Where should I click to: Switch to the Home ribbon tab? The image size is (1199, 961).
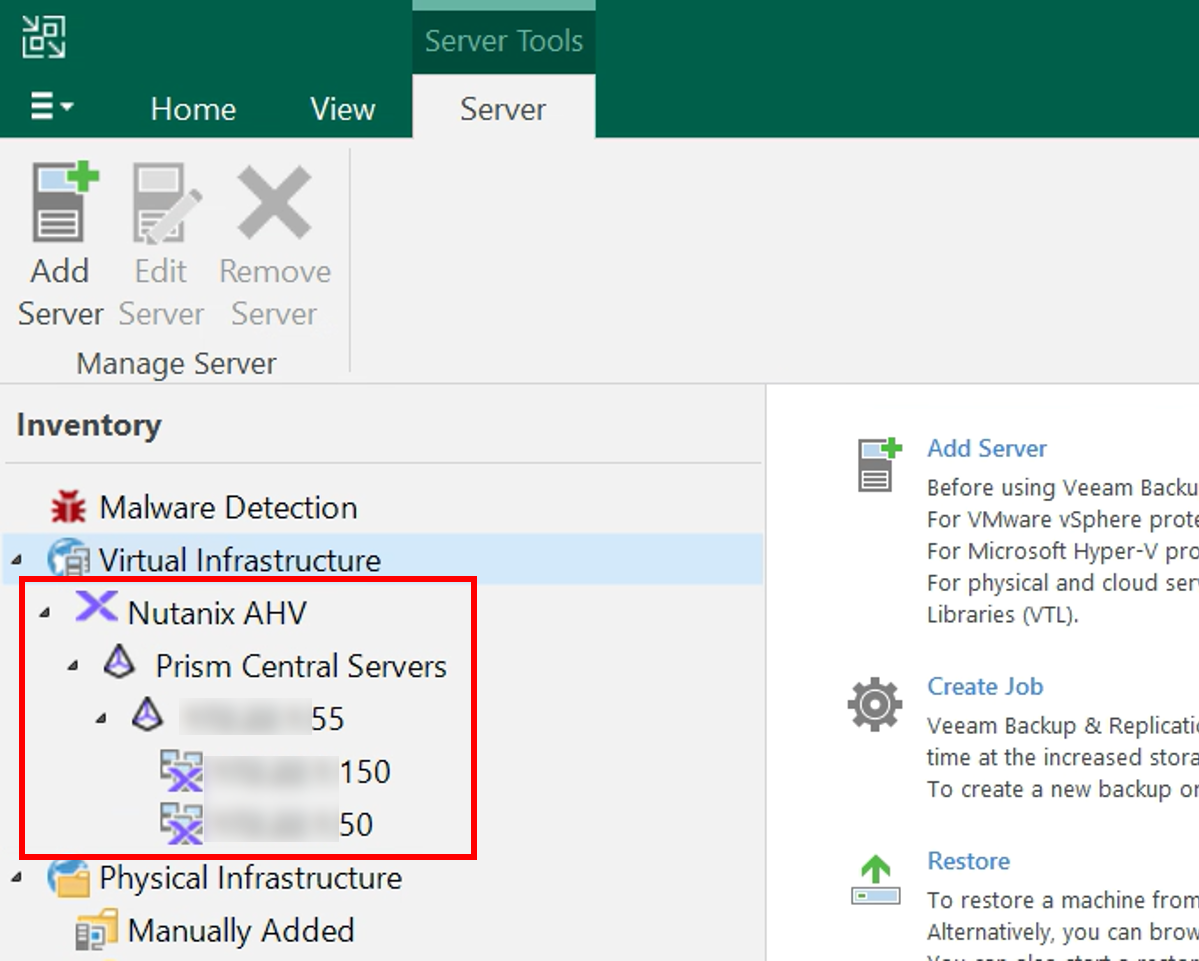pyautogui.click(x=193, y=109)
